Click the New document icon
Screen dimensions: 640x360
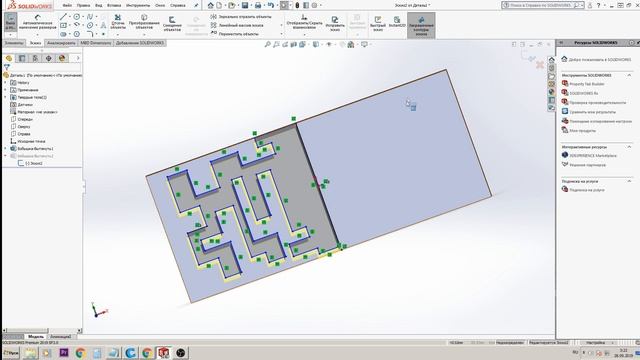[x=220, y=5]
